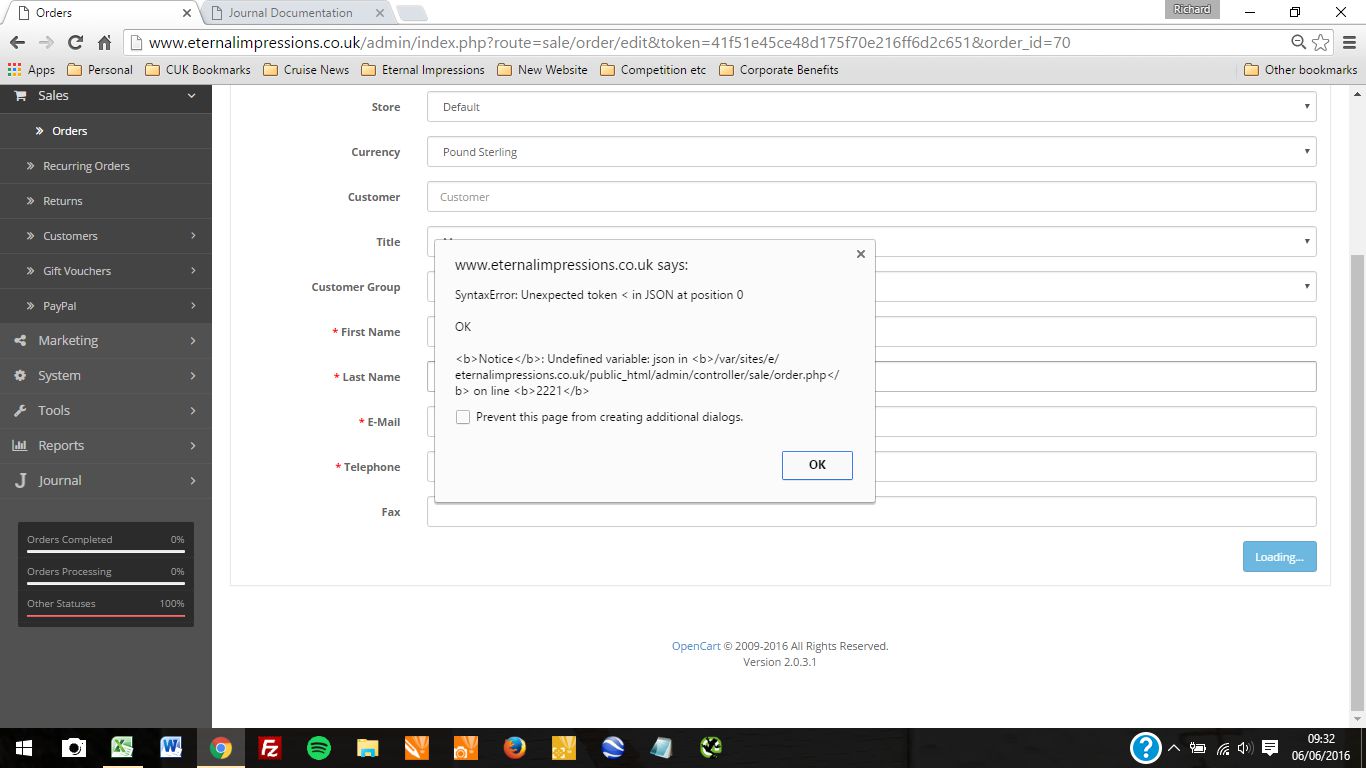Viewport: 1366px width, 768px height.
Task: Expand the System menu
Action: 106,376
